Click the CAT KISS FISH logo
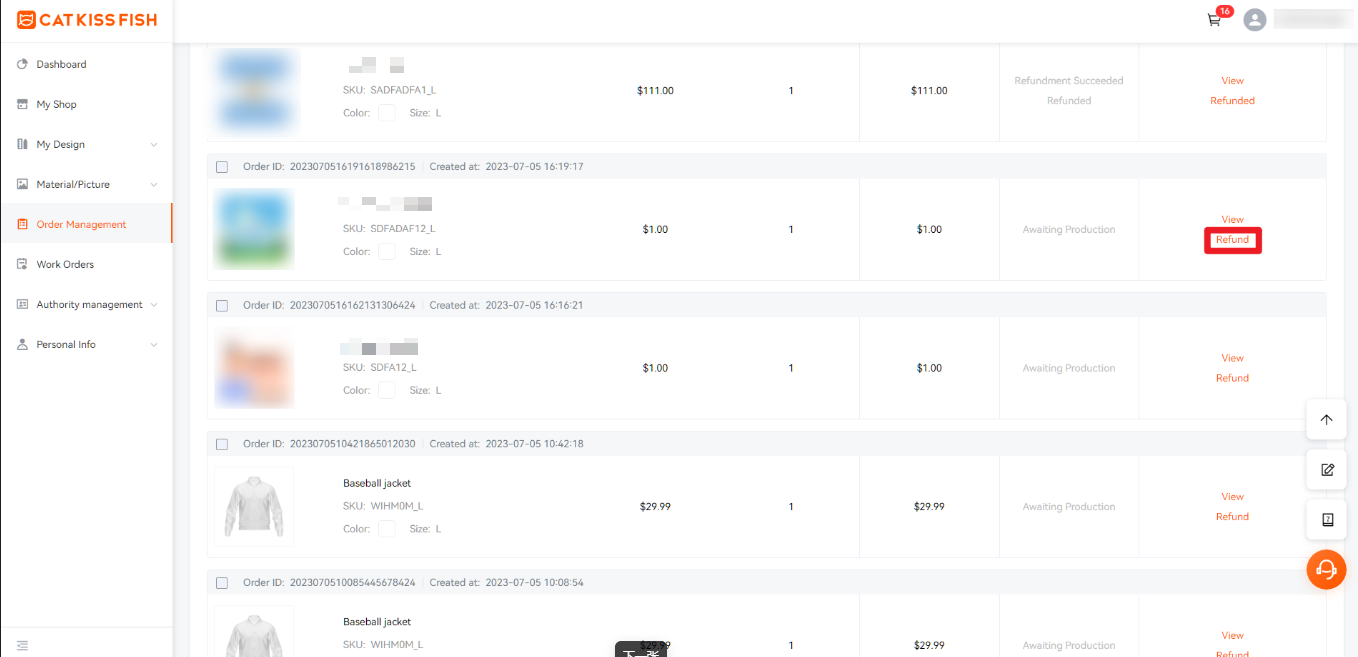The height and width of the screenshot is (657, 1358). [x=87, y=20]
